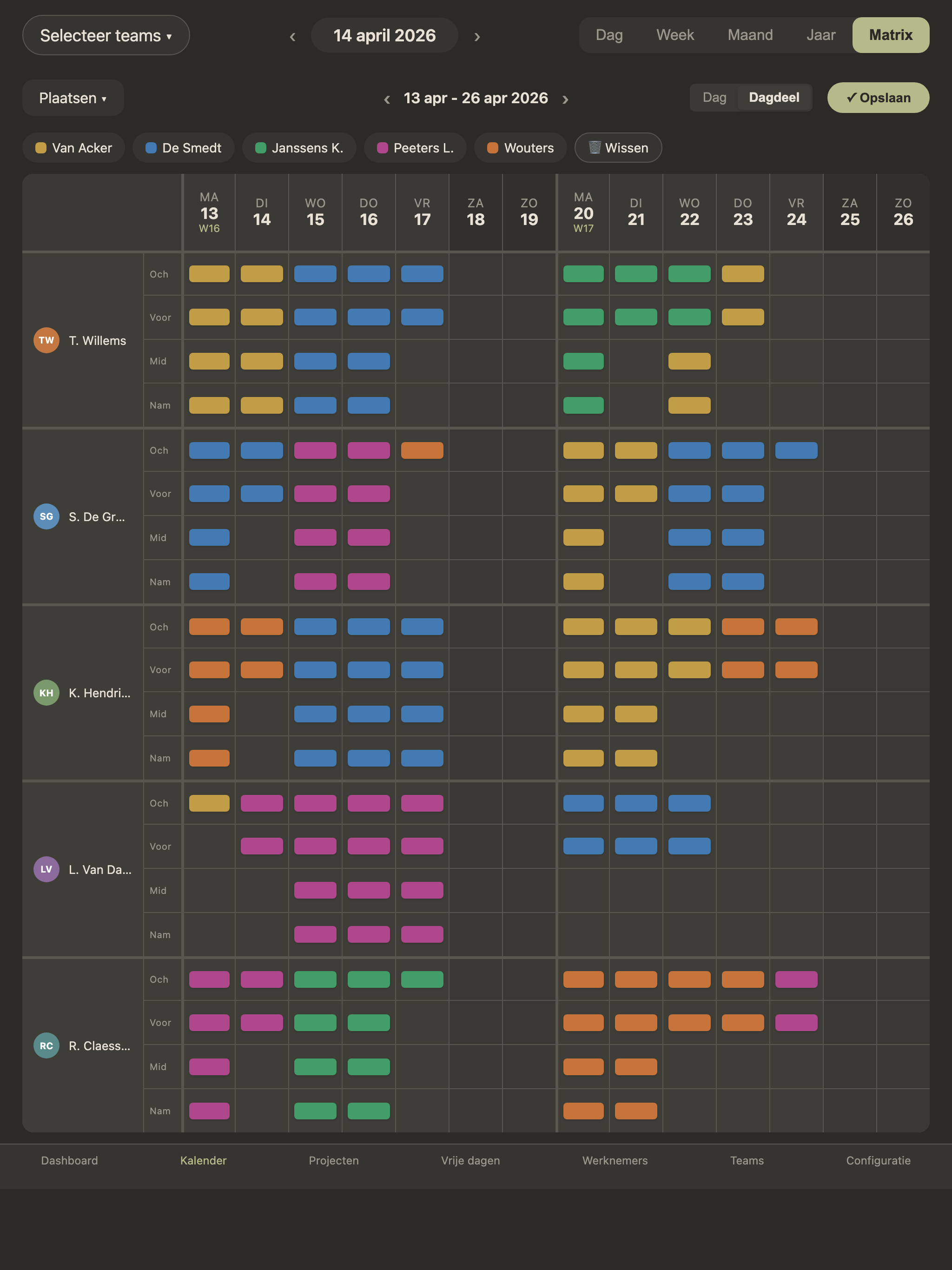The height and width of the screenshot is (1270, 952).
Task: Select S. De Gr... Och block on VR 17
Action: point(422,451)
